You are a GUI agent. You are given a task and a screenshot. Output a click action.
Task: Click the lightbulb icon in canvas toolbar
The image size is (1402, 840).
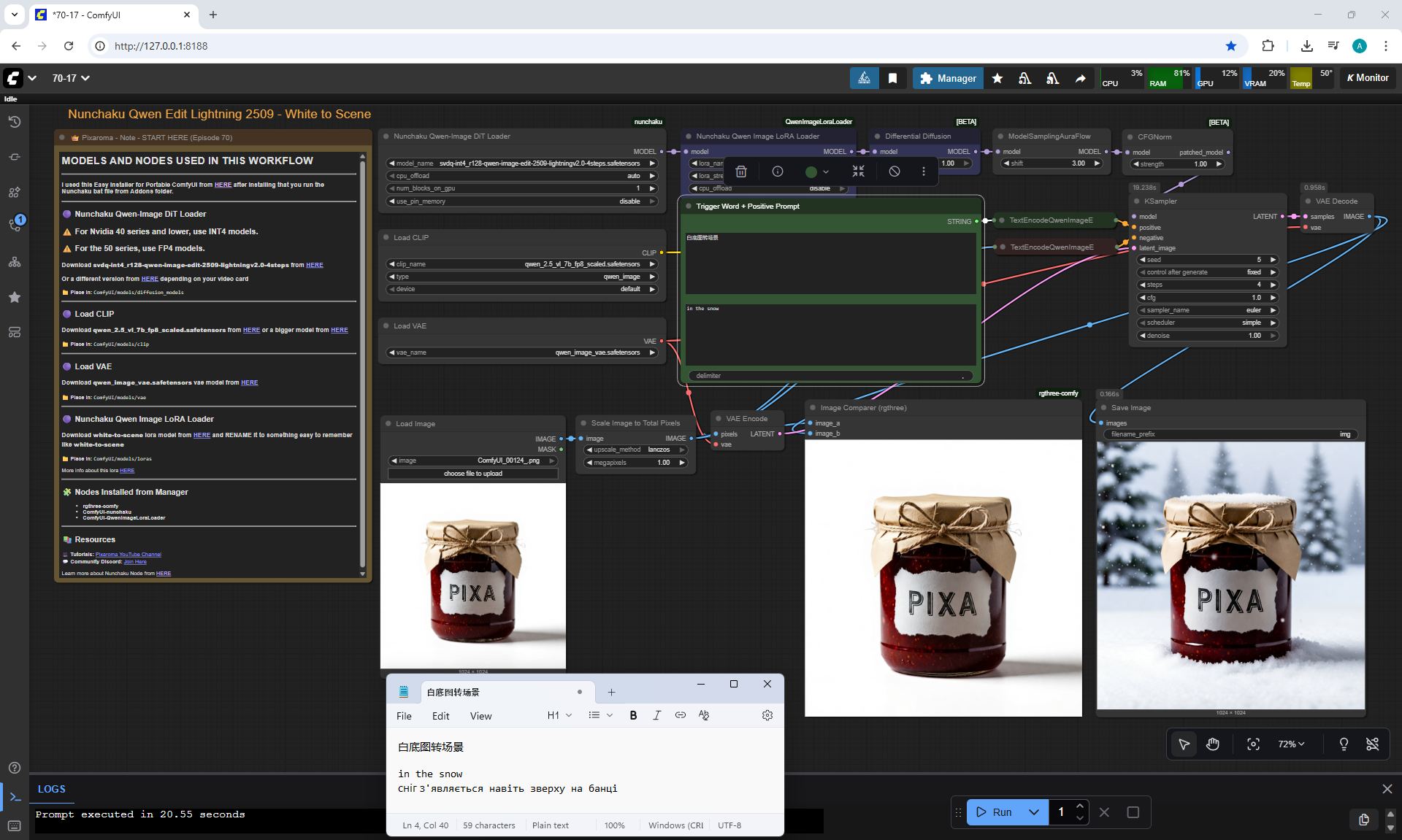click(x=1343, y=744)
